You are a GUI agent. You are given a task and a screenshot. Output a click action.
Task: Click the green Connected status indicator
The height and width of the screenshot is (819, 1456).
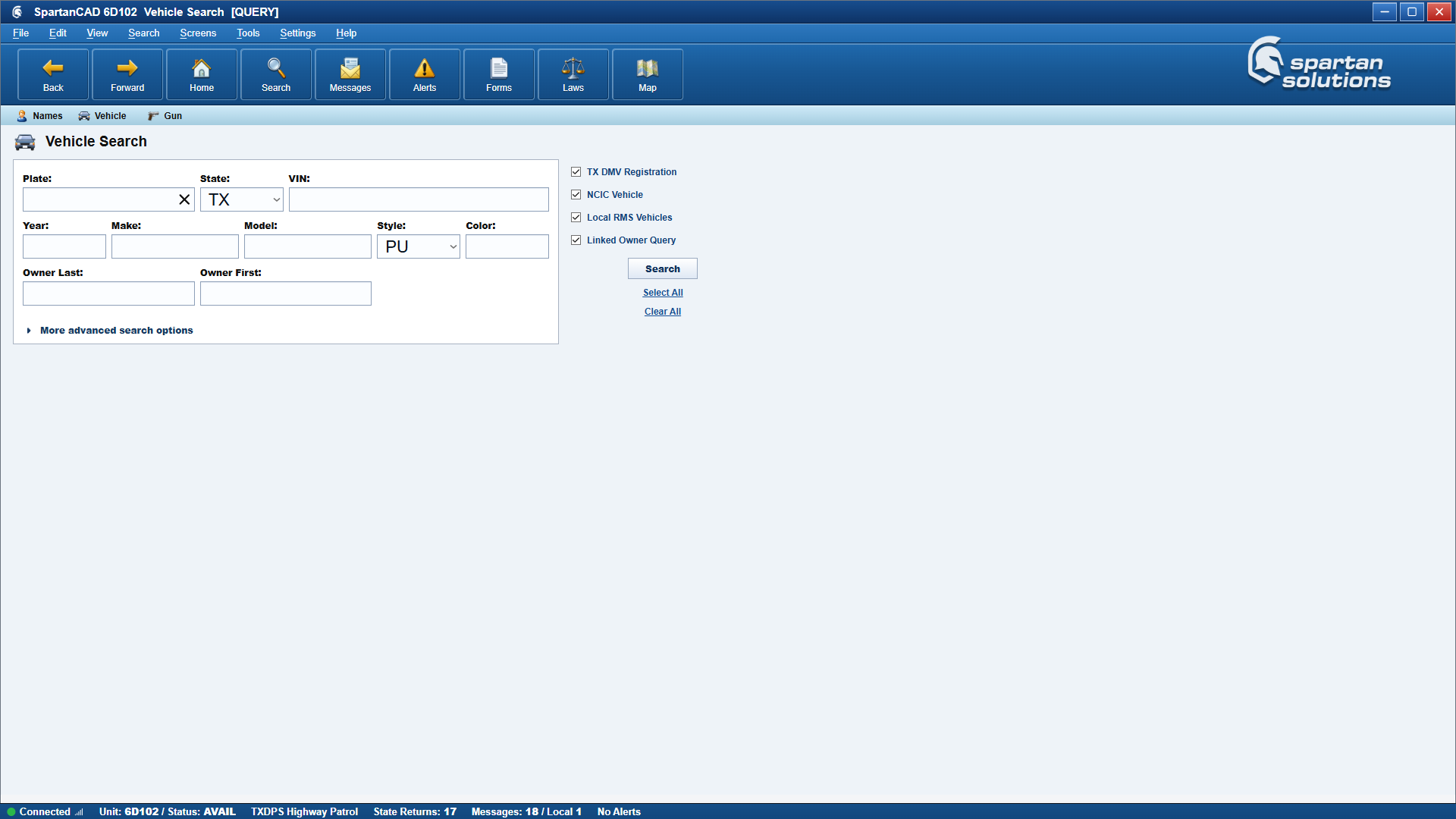(11, 811)
